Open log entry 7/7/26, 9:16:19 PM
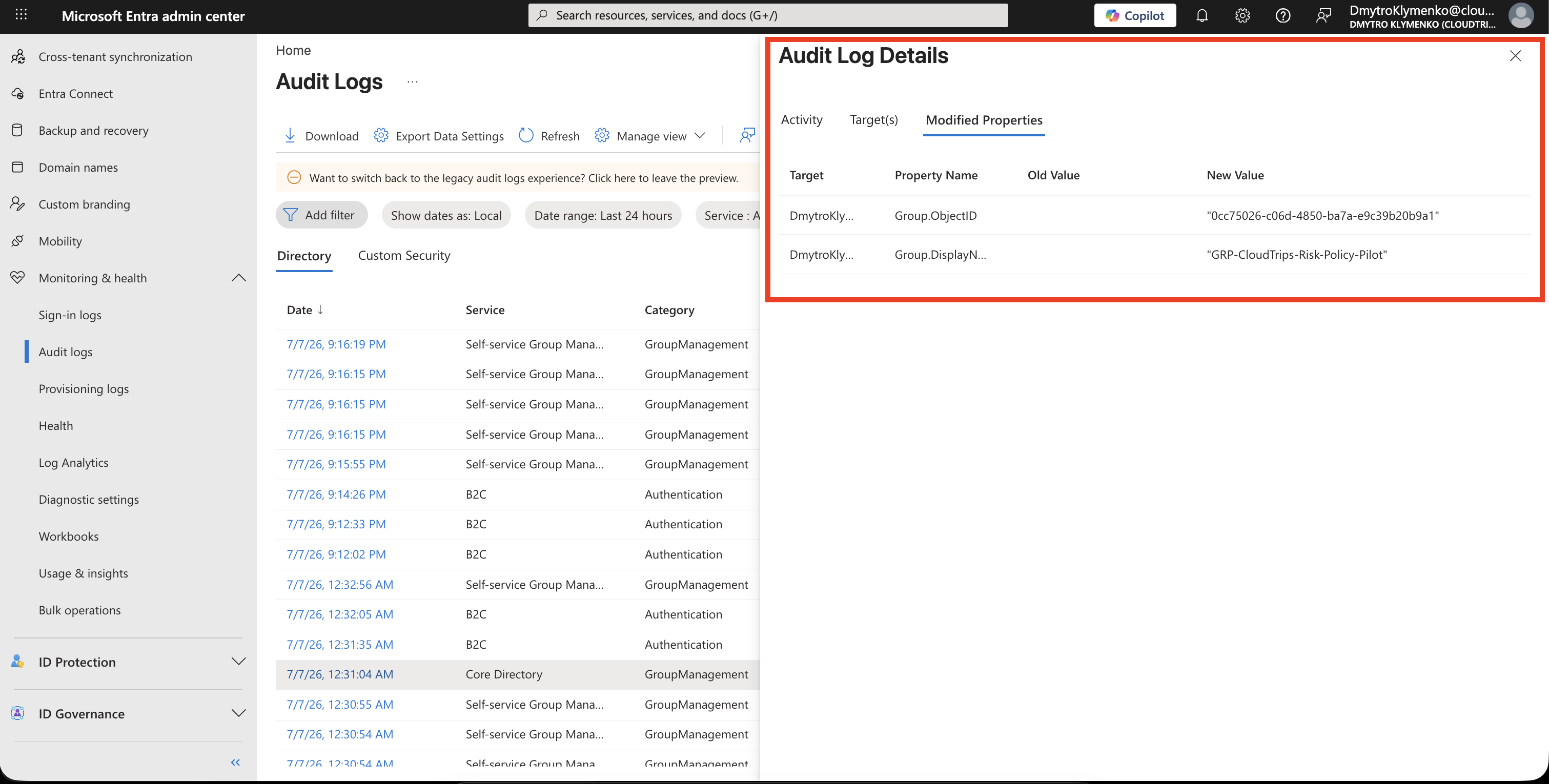The image size is (1549, 784). (336, 344)
